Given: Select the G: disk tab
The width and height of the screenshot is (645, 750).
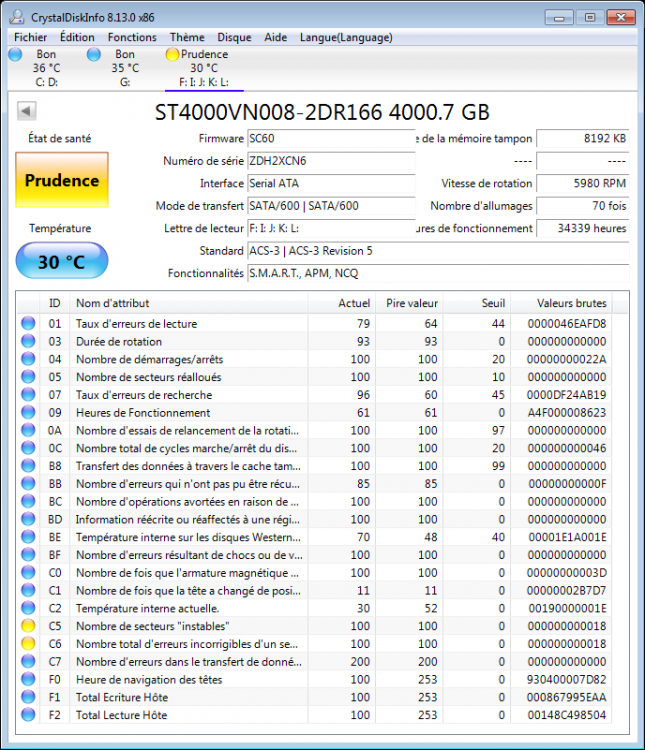Looking at the screenshot, I should pyautogui.click(x=125, y=68).
